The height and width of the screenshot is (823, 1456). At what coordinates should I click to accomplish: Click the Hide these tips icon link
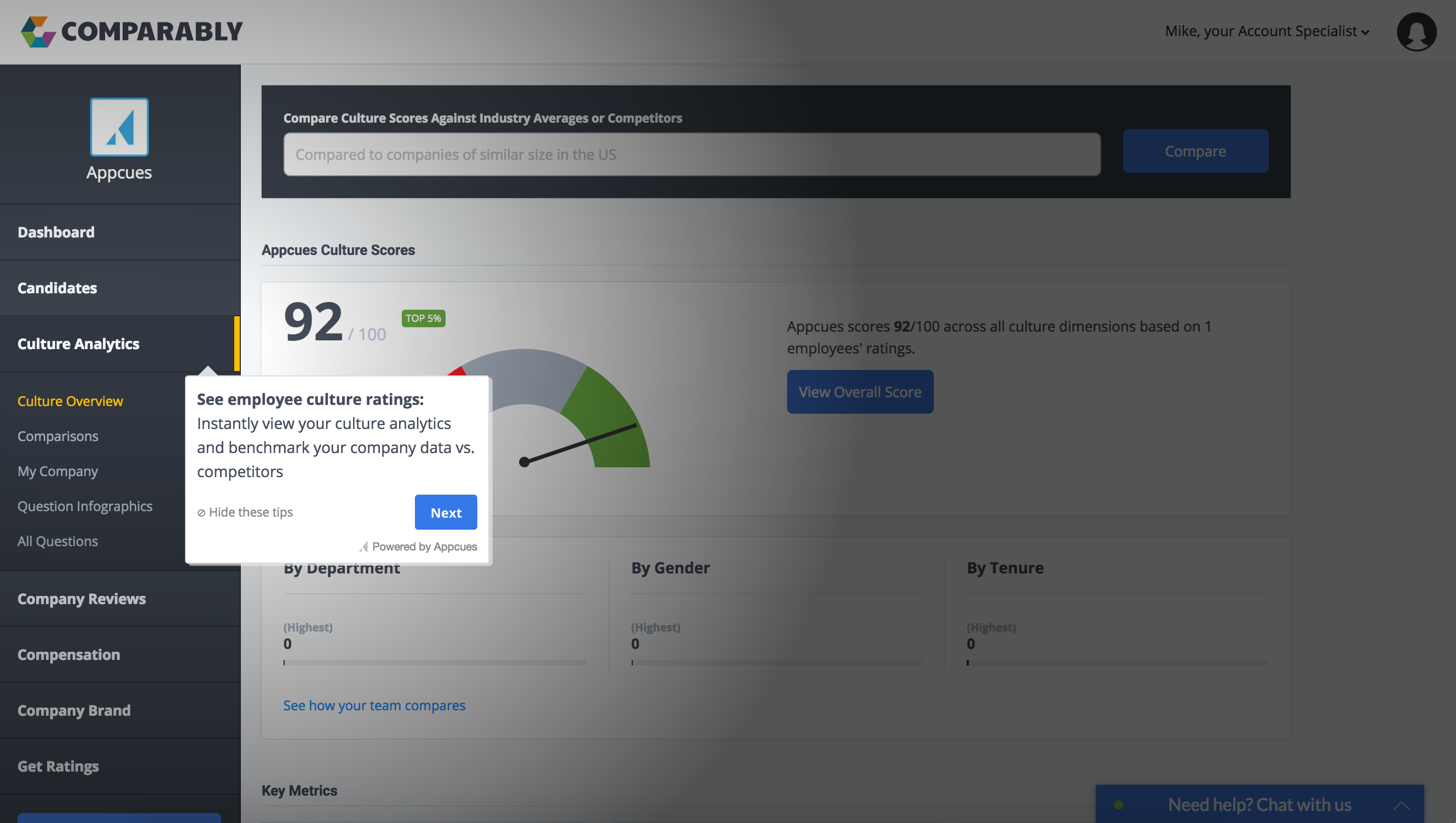point(245,512)
